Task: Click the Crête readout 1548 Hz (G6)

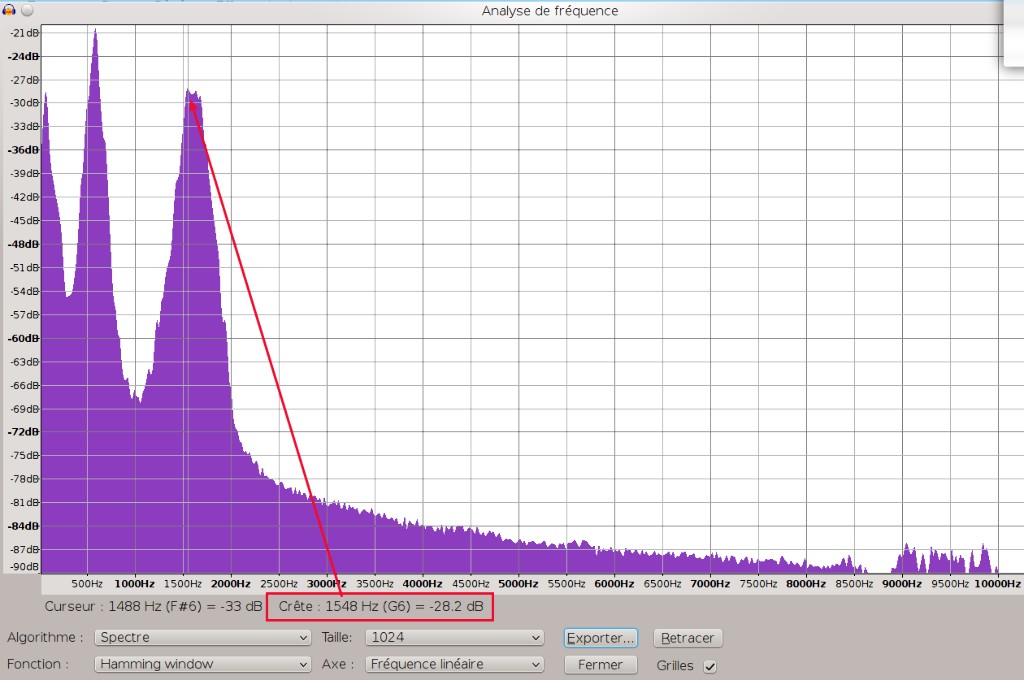Action: [x=381, y=606]
